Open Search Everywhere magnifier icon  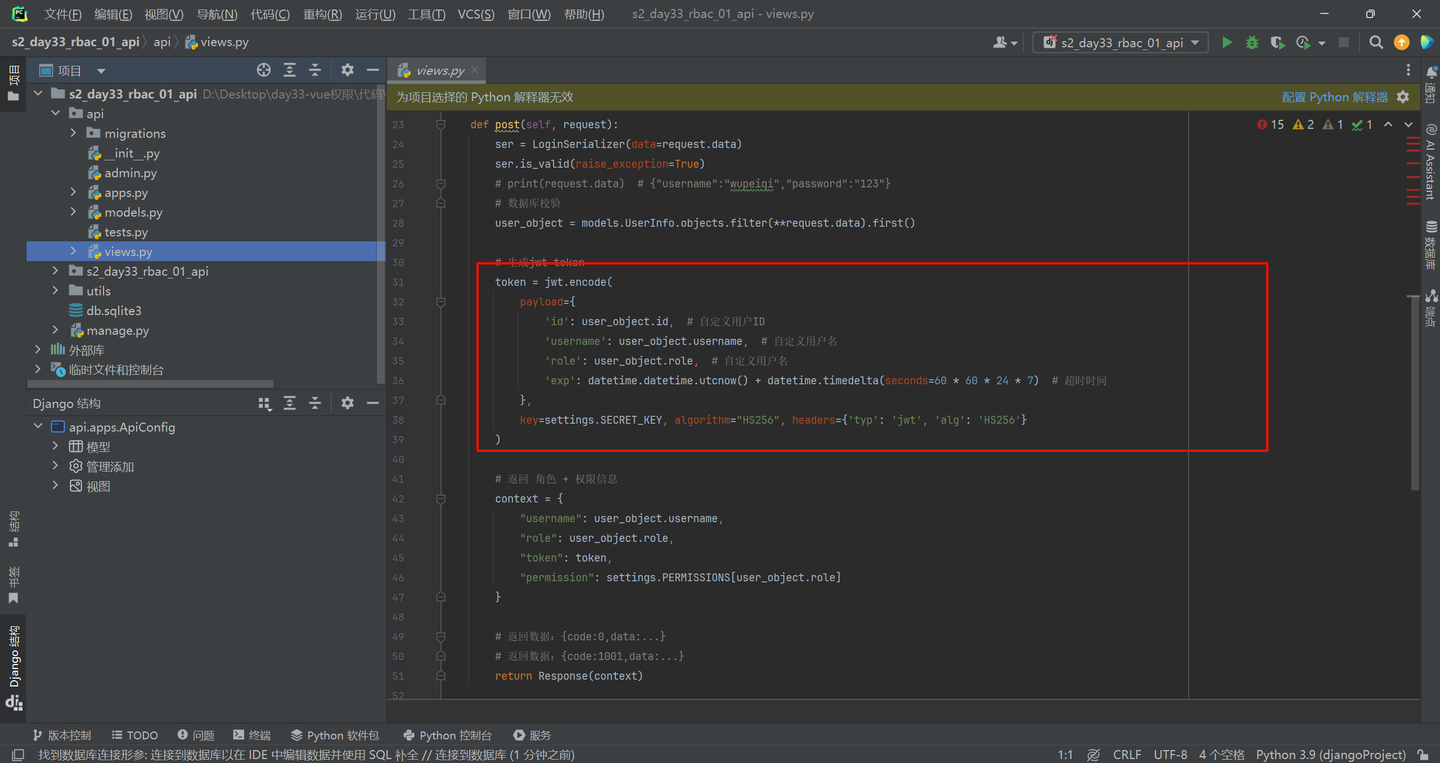1376,43
